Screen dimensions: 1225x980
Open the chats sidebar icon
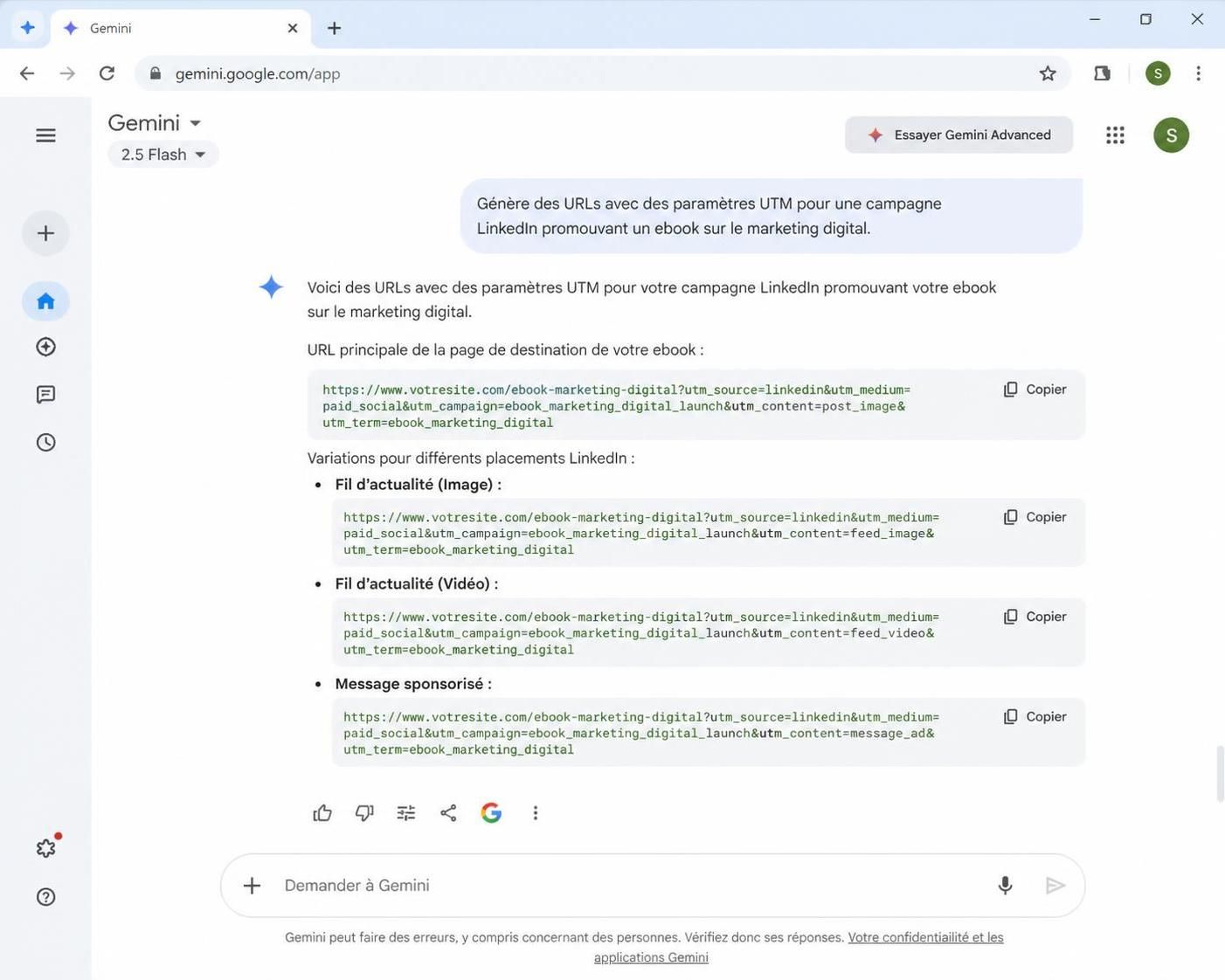click(45, 395)
